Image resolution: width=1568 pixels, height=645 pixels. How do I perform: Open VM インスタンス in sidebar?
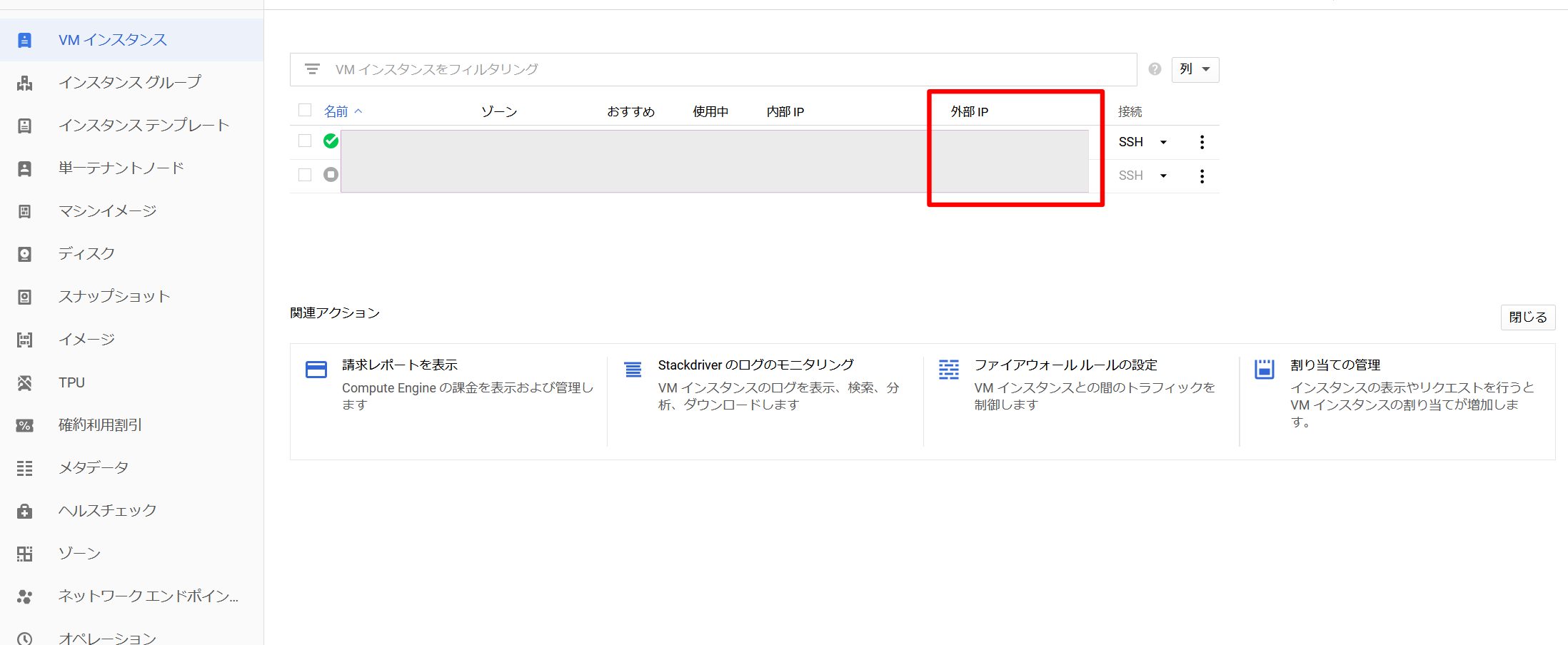131,40
